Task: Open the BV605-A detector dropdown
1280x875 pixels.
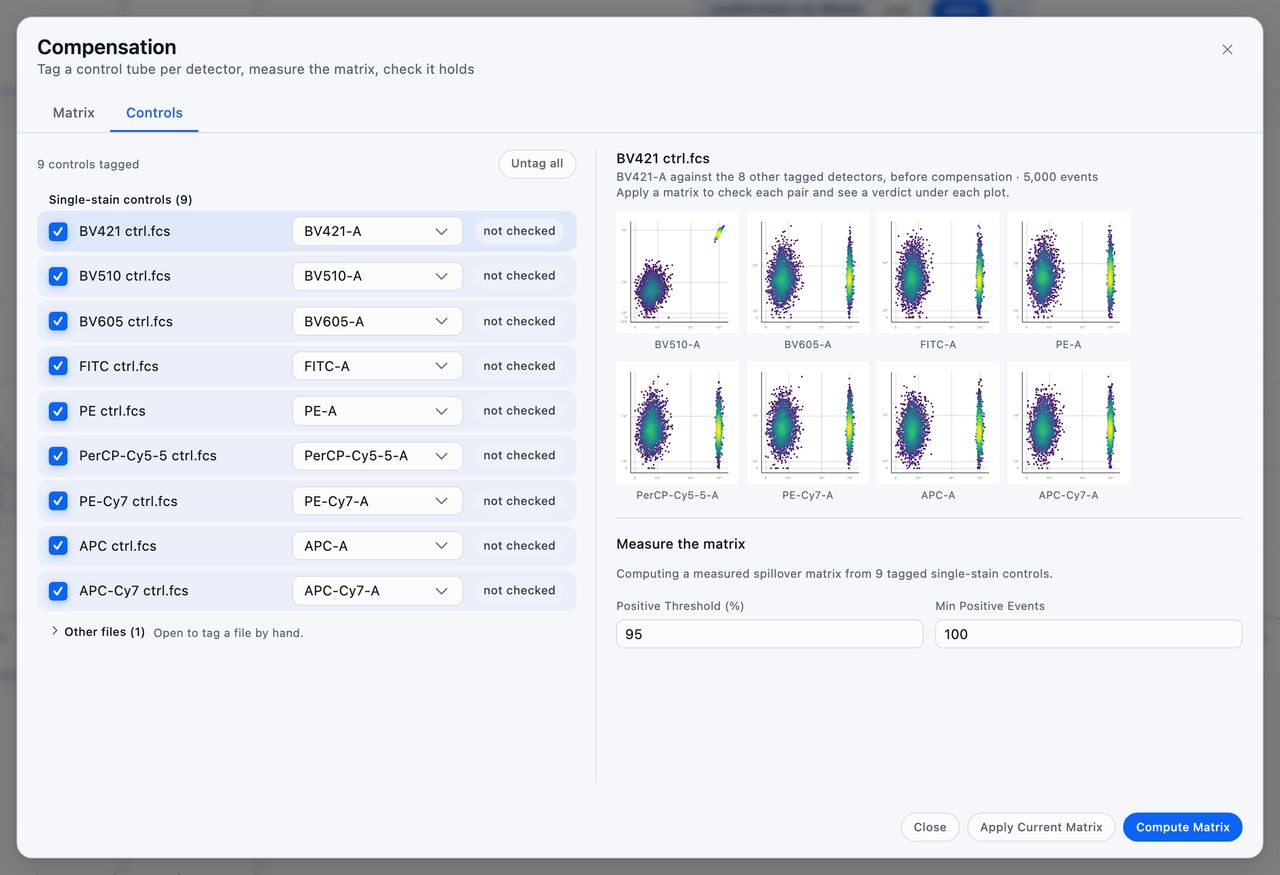Action: point(377,321)
